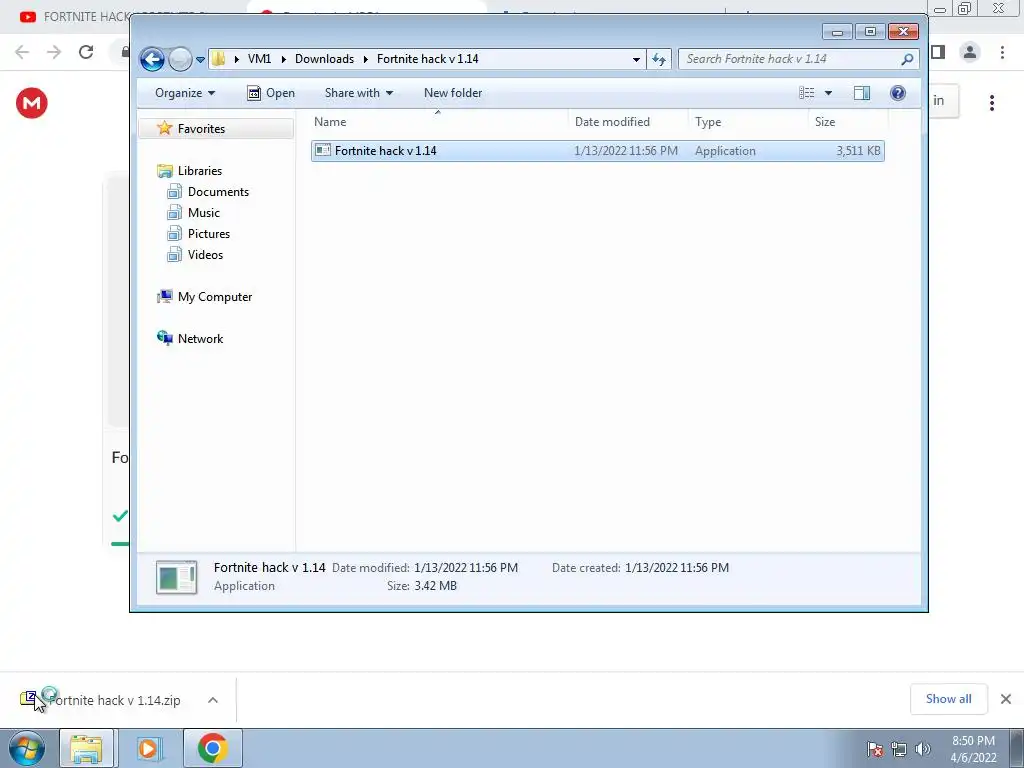Click the folder icon in address bar

point(219,59)
